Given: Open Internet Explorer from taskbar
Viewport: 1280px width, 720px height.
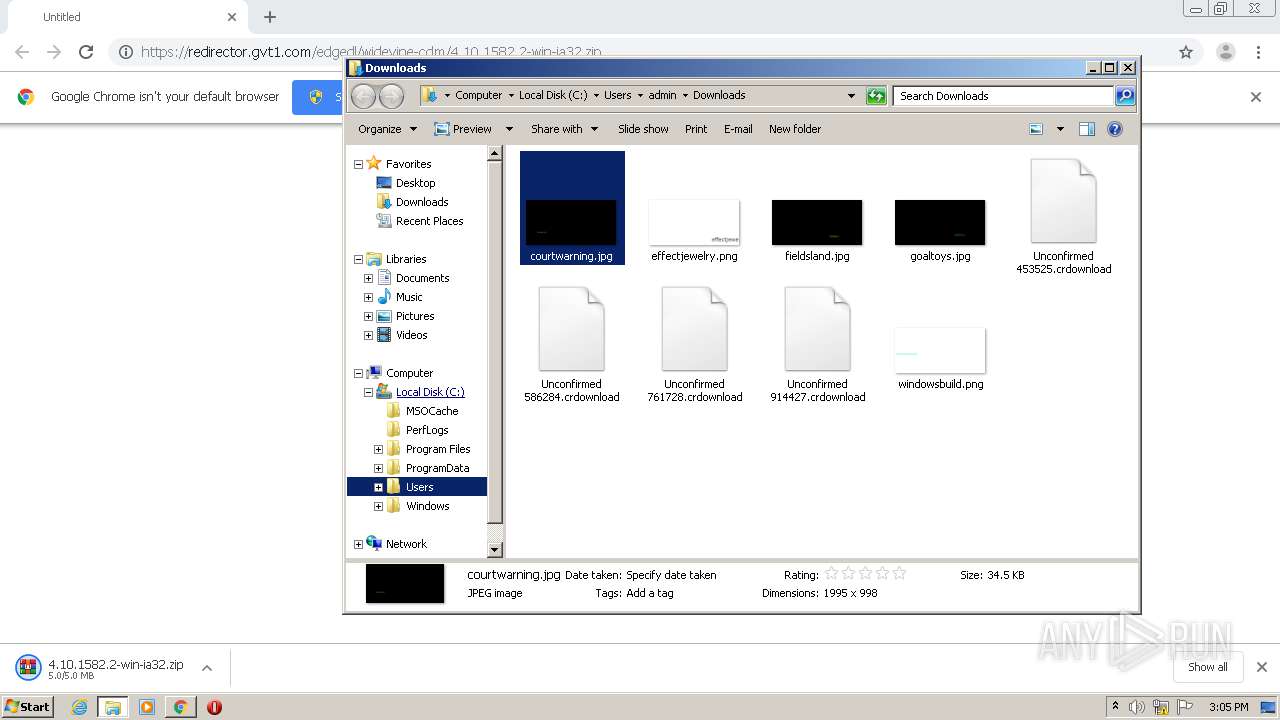Looking at the screenshot, I should [79, 707].
